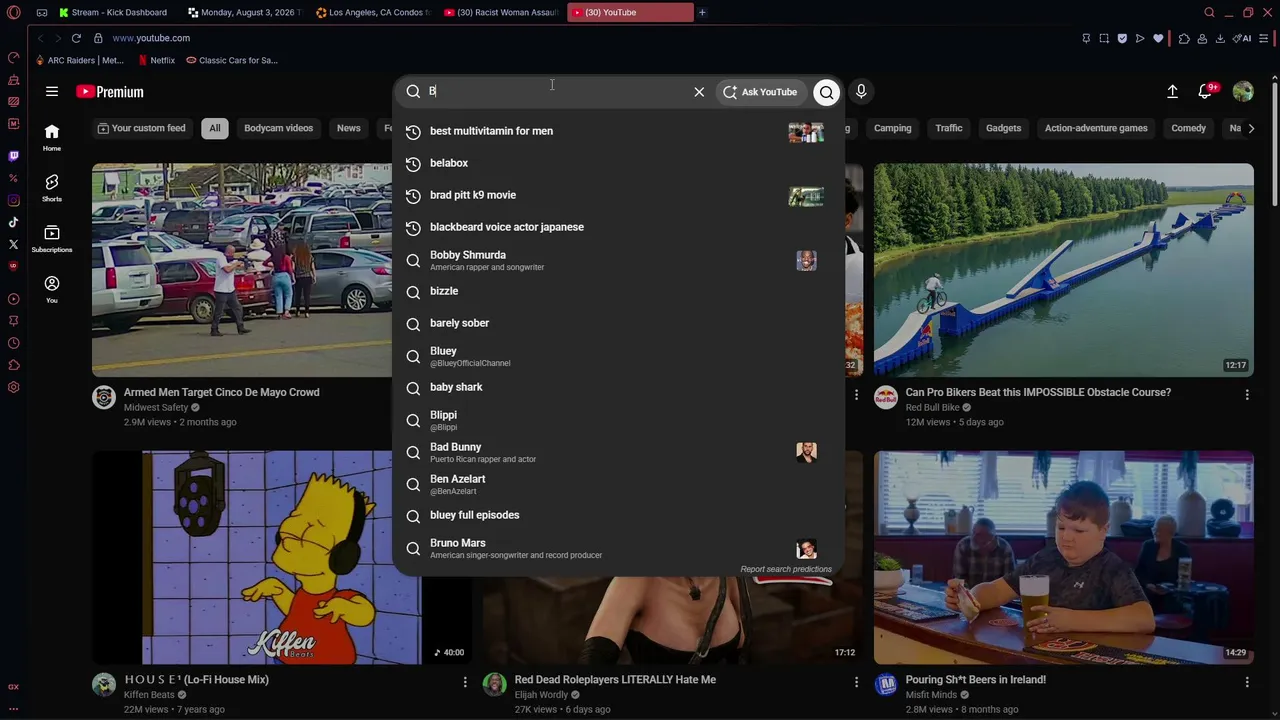The height and width of the screenshot is (720, 1280).
Task: Switch to the Stream - Kick Dashboard tab
Action: tap(113, 12)
